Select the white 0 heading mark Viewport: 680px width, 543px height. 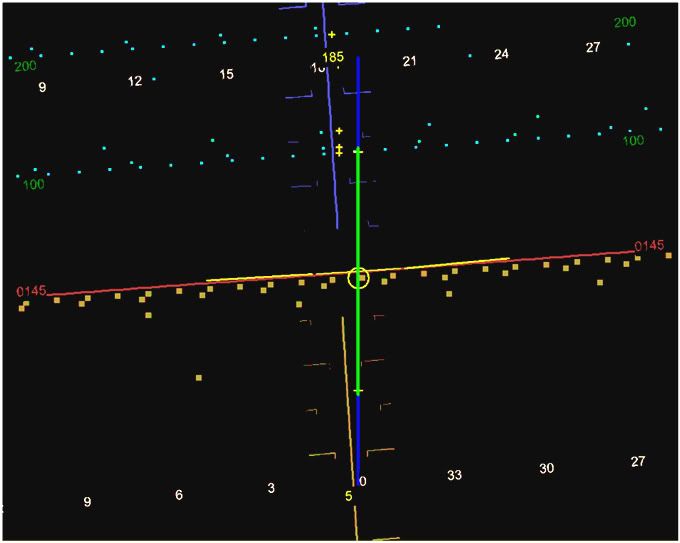coord(362,482)
